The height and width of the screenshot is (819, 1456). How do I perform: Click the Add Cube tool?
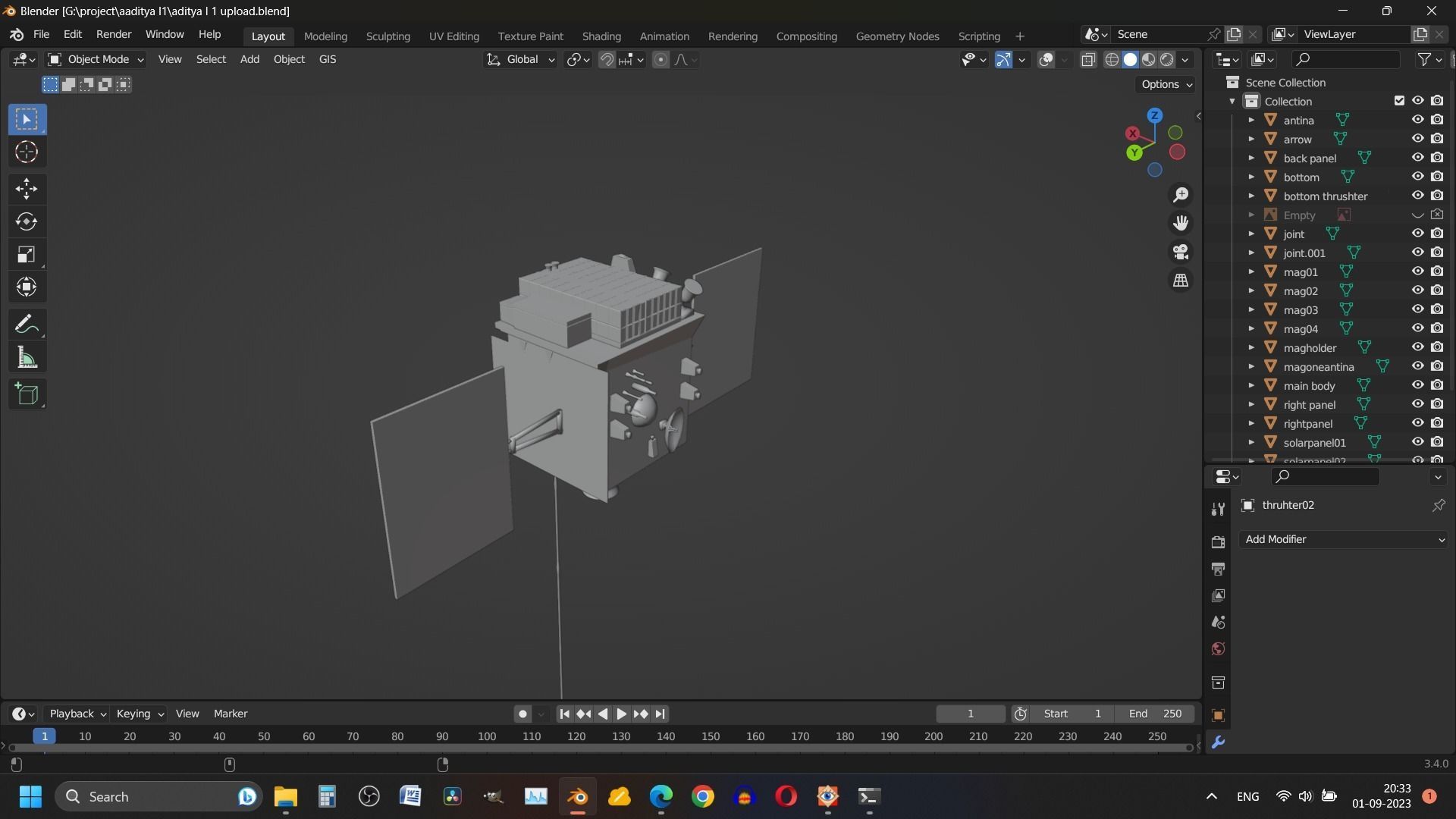tap(27, 394)
